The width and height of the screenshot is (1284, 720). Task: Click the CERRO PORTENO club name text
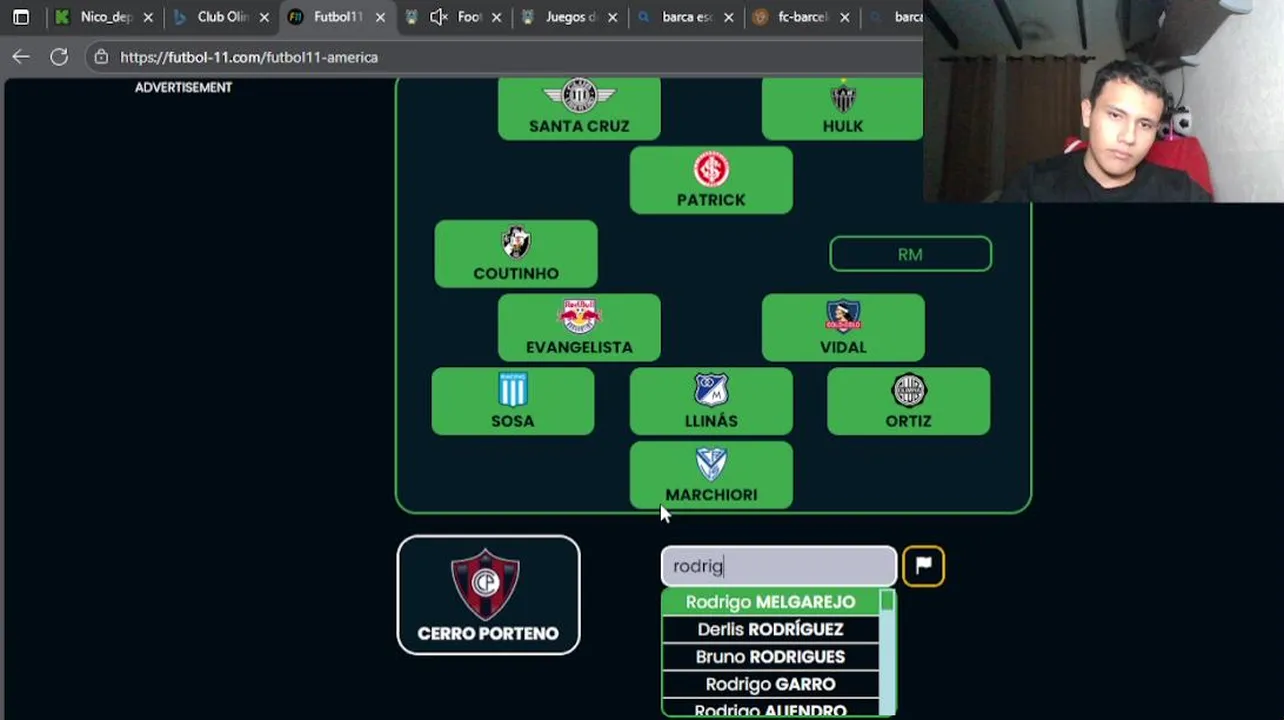488,634
